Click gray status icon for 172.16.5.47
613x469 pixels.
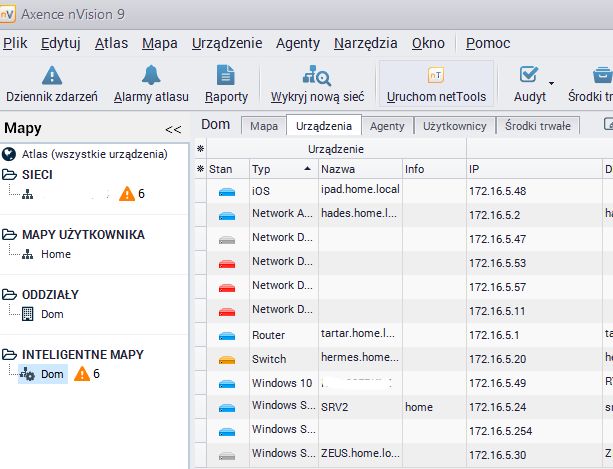point(227,240)
